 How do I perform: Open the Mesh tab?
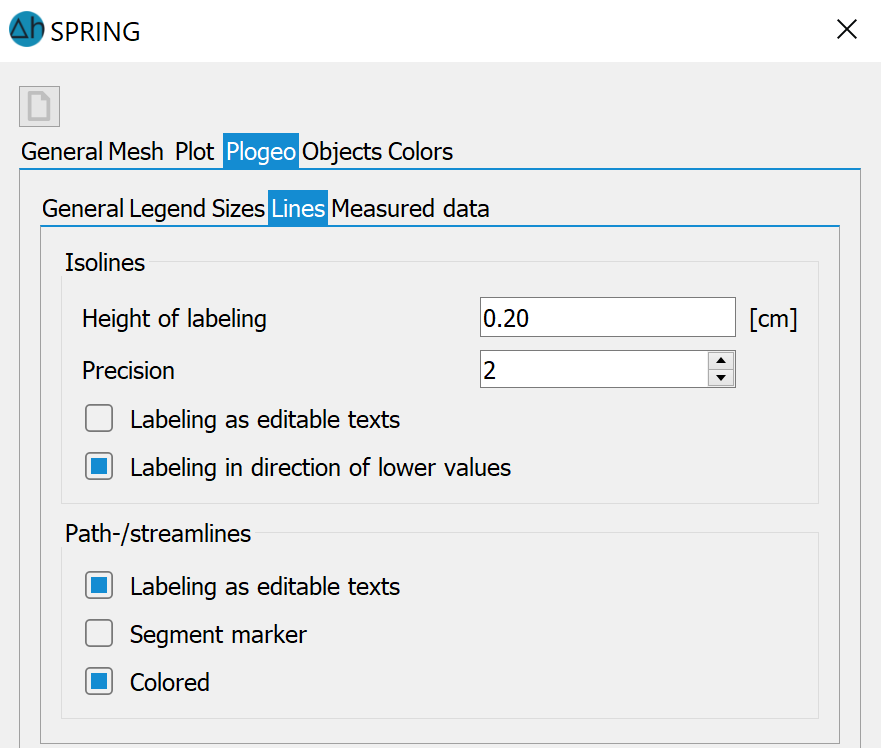point(135,152)
